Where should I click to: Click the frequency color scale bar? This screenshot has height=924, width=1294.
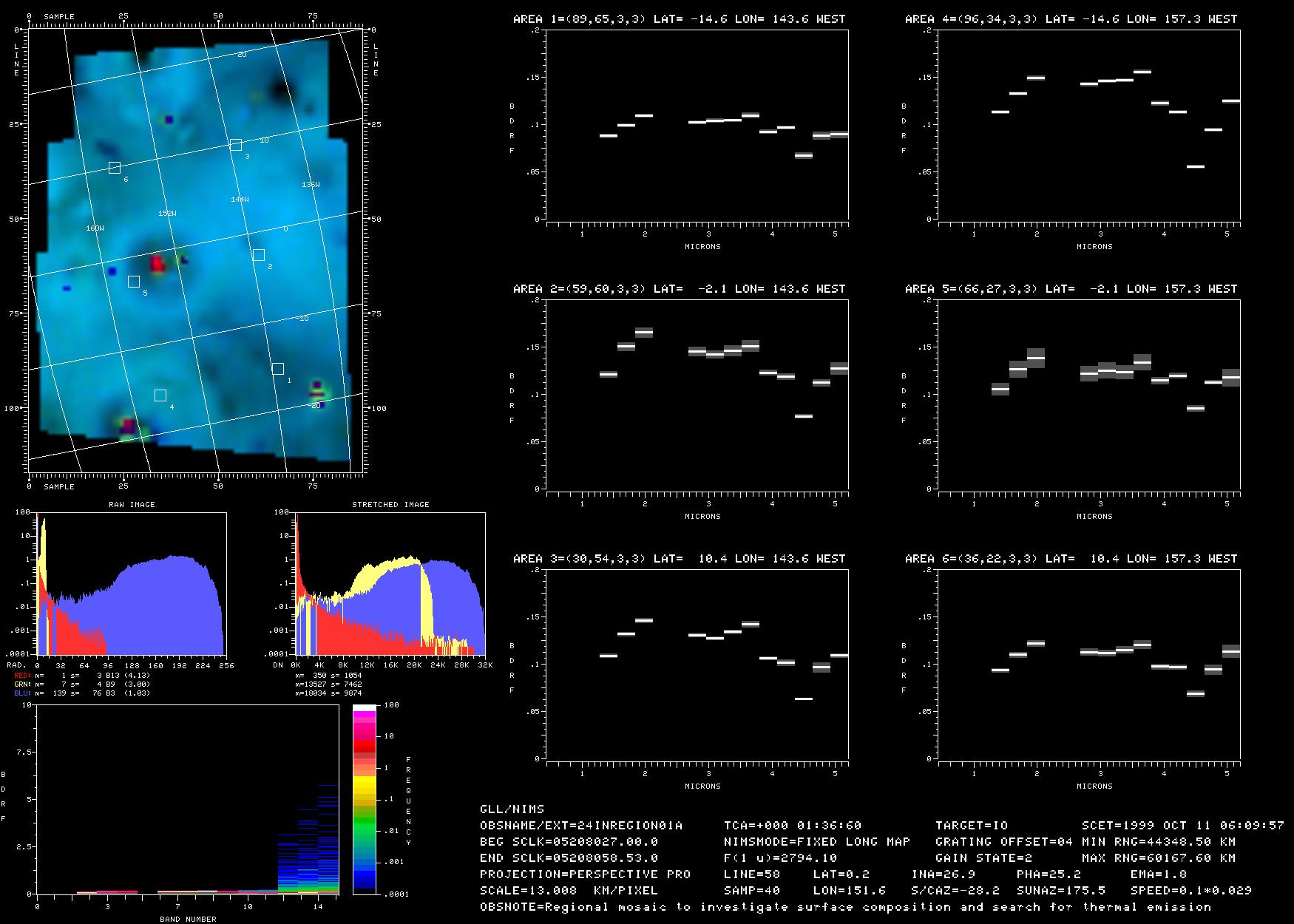[x=365, y=799]
